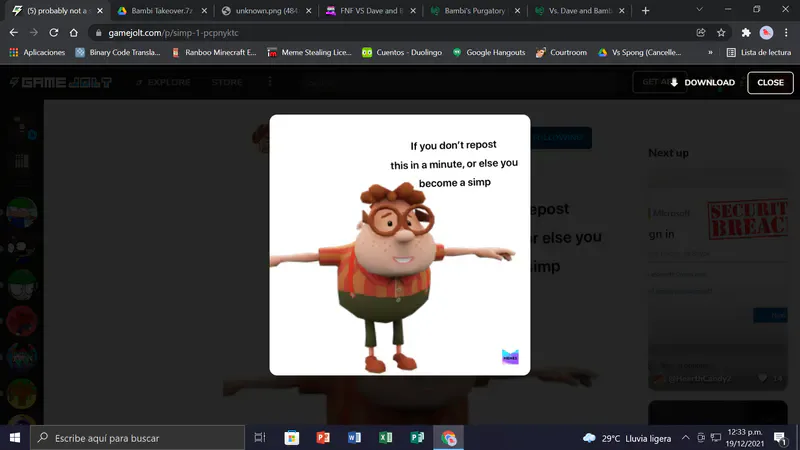Launch PowerPoint from the taskbar
Viewport: 800px width, 450px height.
coord(323,438)
